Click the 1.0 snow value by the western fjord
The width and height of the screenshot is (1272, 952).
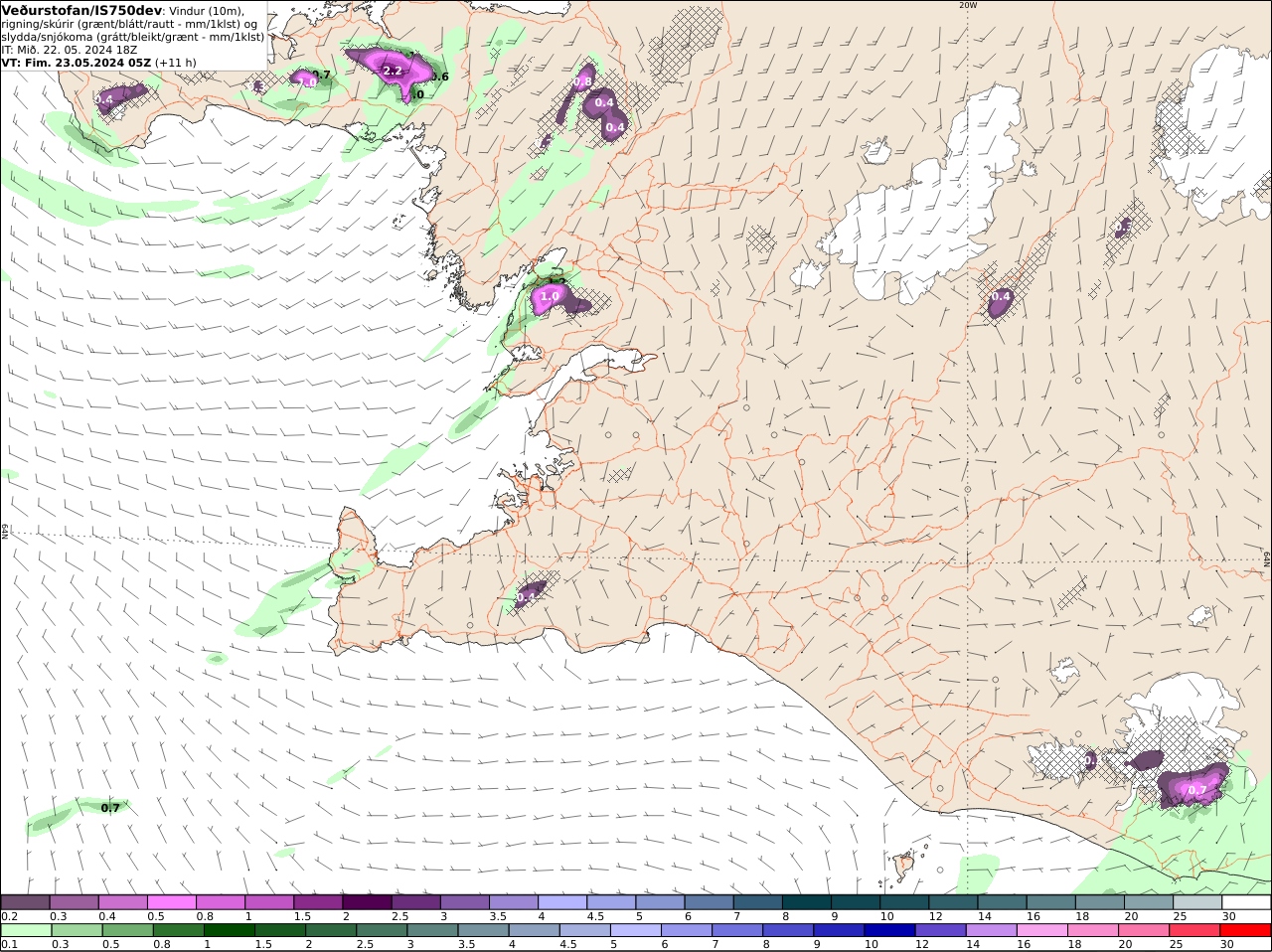pyautogui.click(x=550, y=296)
